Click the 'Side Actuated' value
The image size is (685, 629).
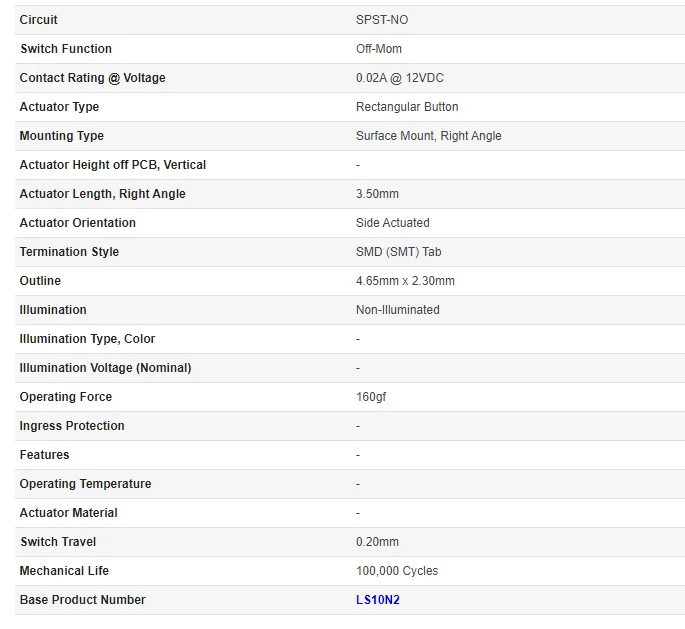click(x=393, y=223)
